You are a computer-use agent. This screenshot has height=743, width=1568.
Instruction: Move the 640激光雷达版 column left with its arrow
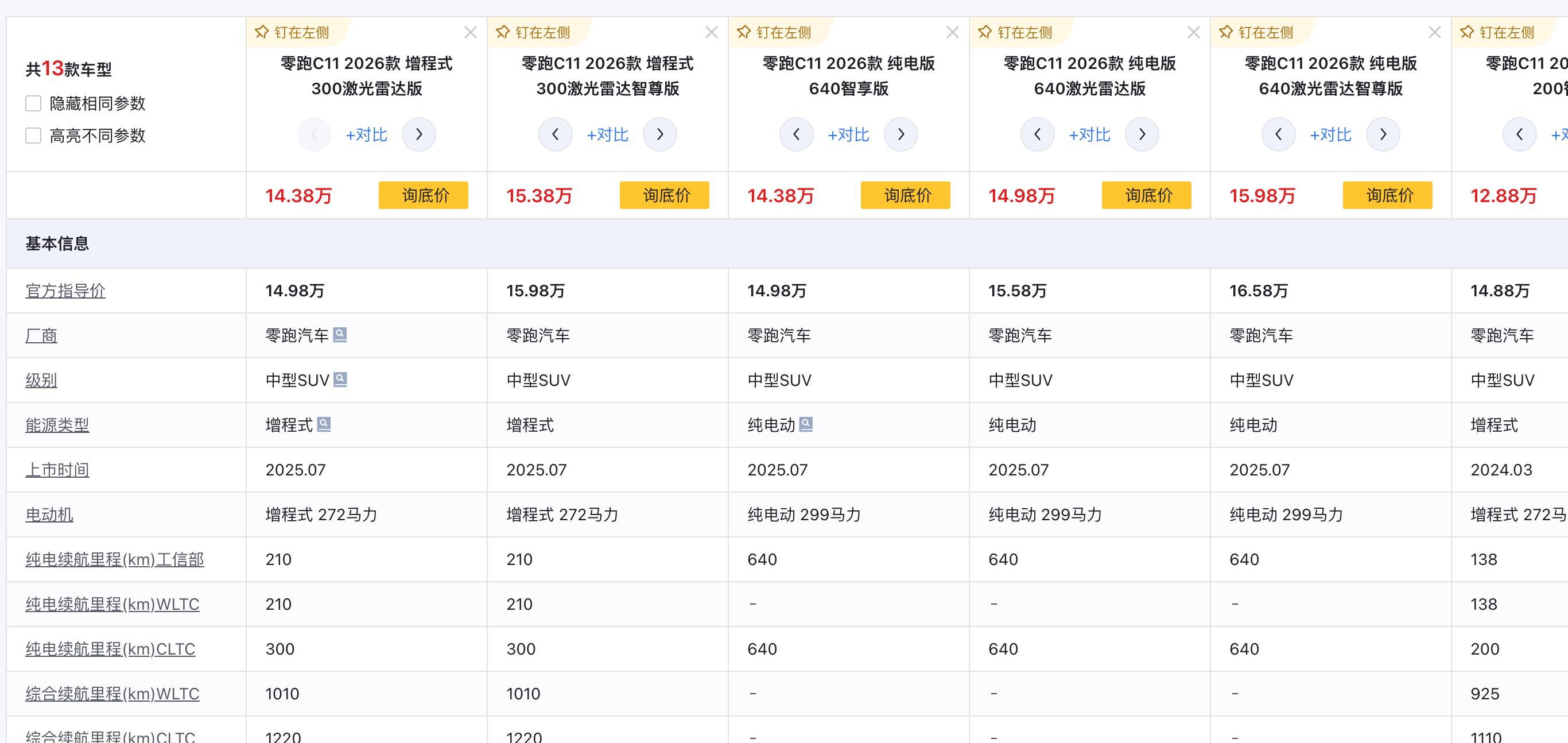click(1037, 134)
